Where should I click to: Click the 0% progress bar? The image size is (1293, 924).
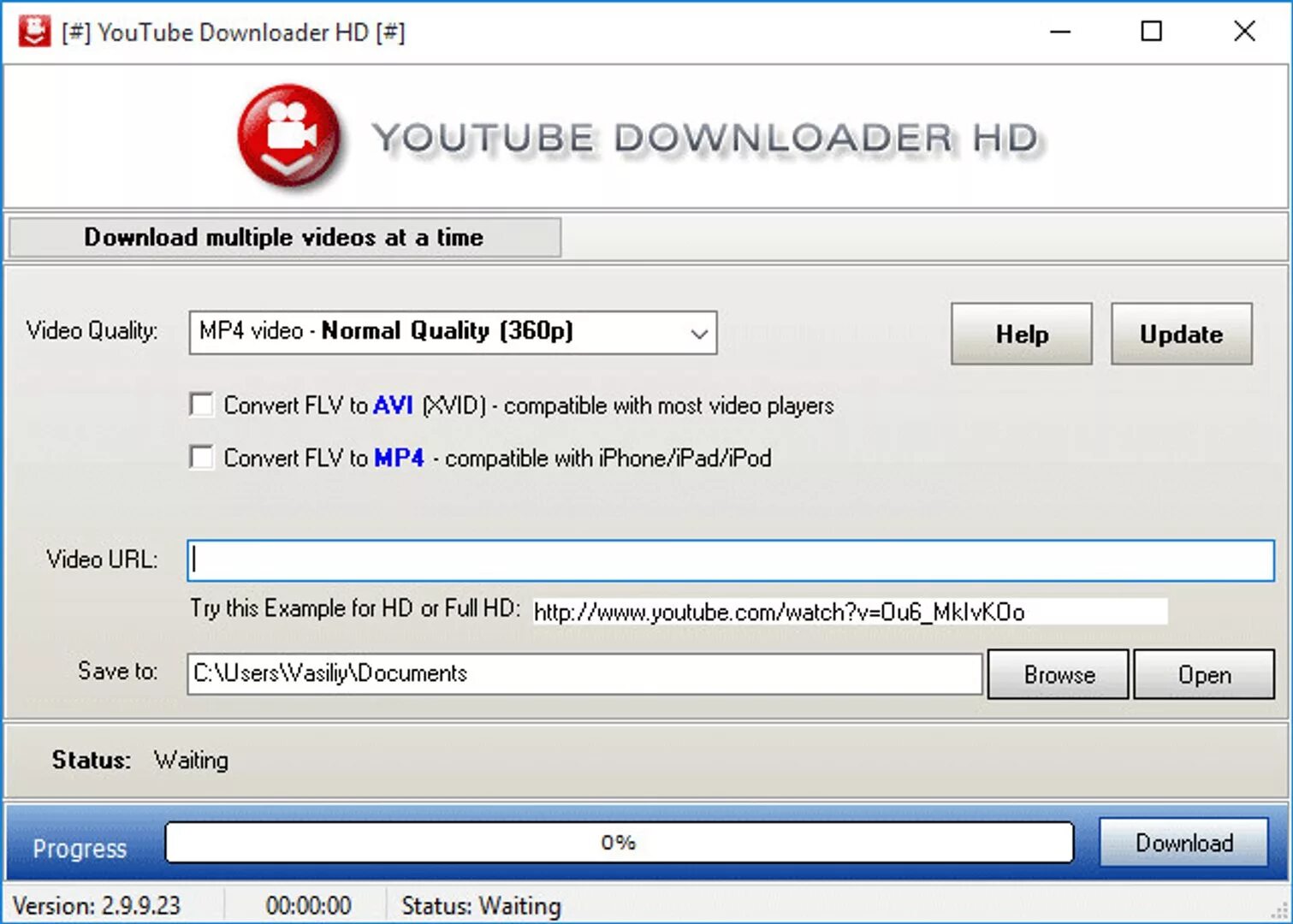619,843
